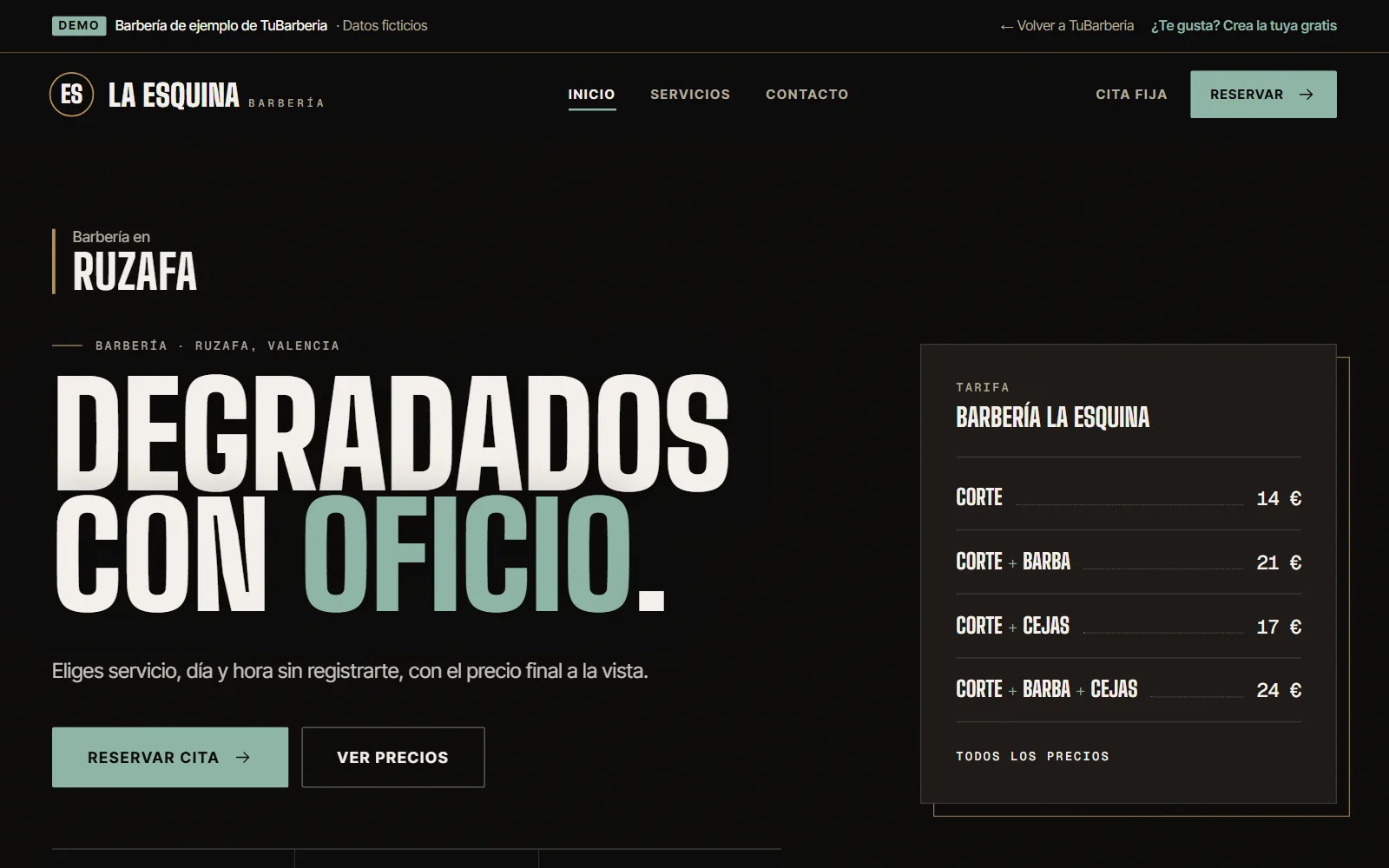Open the Todos los precios link
Screen dimensions: 1389x868
1032,756
